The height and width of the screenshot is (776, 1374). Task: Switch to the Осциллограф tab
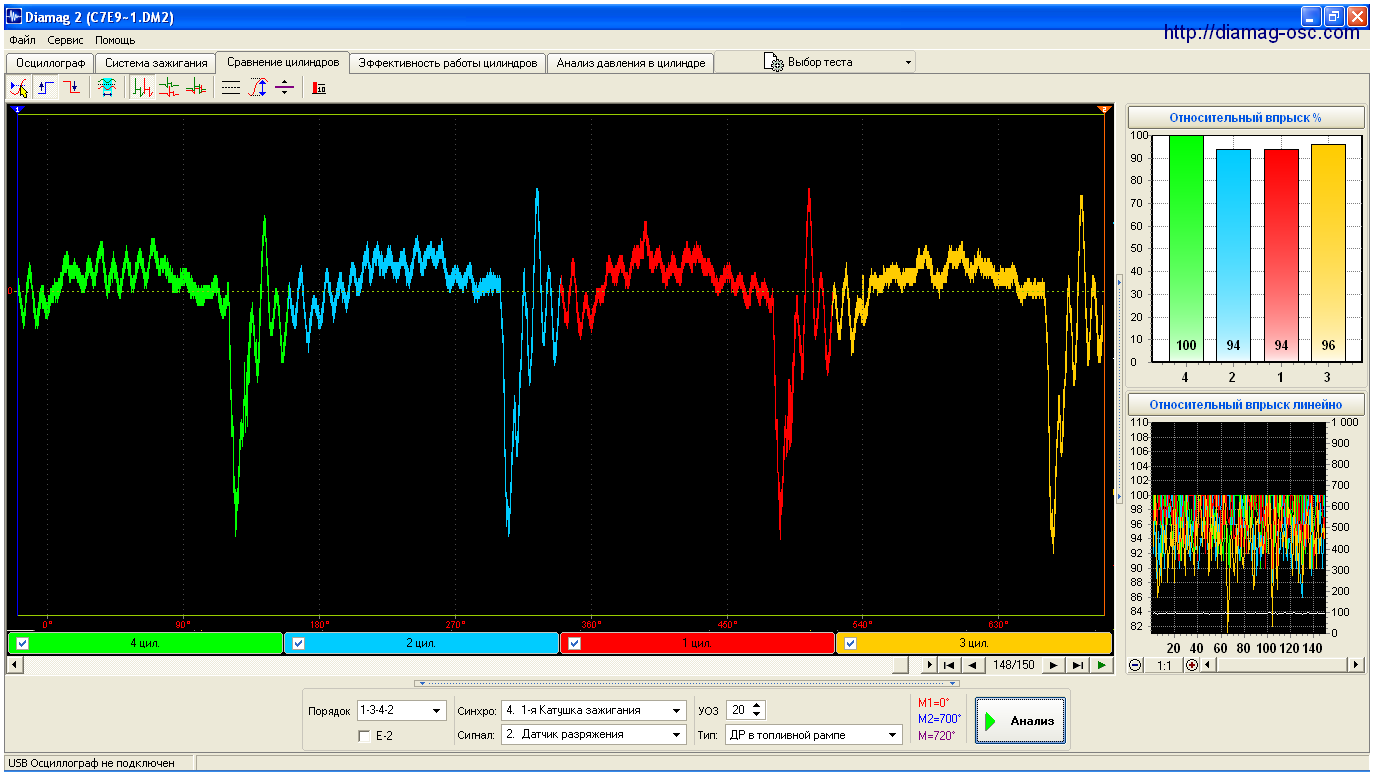click(x=50, y=63)
